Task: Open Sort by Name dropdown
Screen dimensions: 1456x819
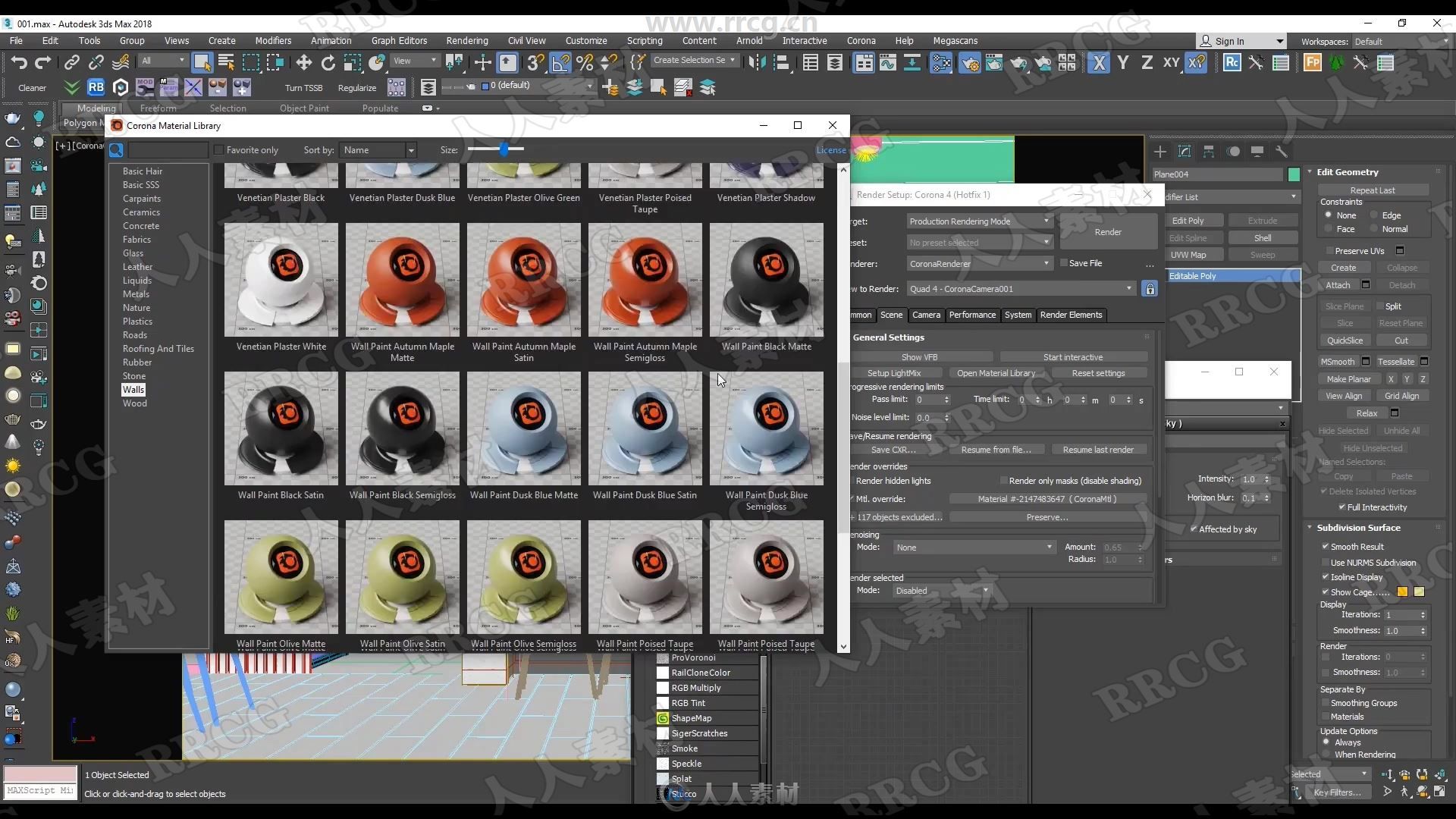Action: 378,150
